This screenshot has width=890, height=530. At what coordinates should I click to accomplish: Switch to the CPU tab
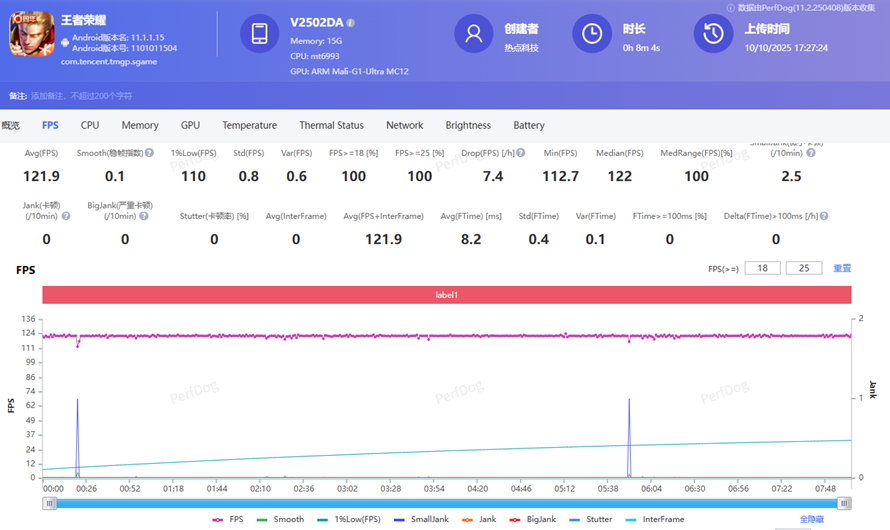[90, 125]
